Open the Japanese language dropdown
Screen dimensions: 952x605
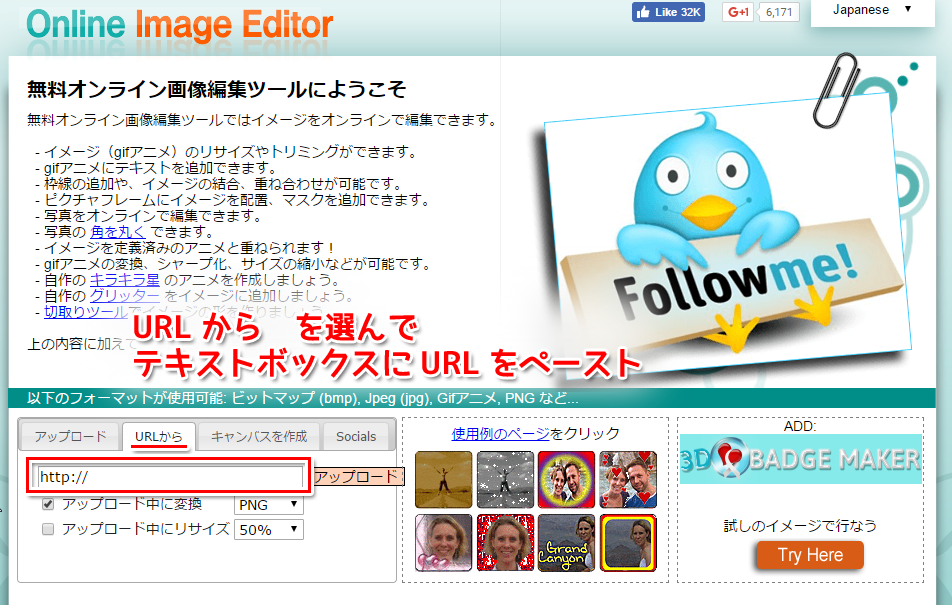[x=872, y=10]
